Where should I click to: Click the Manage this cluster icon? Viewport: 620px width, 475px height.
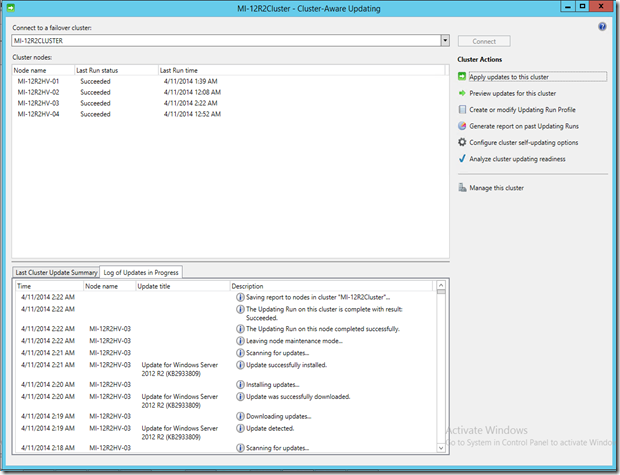point(462,188)
